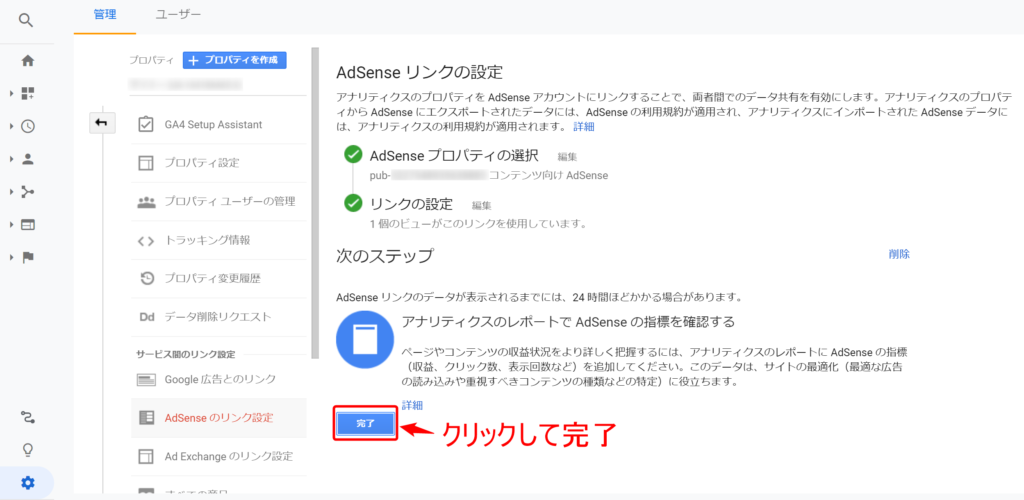1024x500 pixels.
Task: Click the GA4 Setup Assistant clipboard icon
Action: (x=146, y=124)
